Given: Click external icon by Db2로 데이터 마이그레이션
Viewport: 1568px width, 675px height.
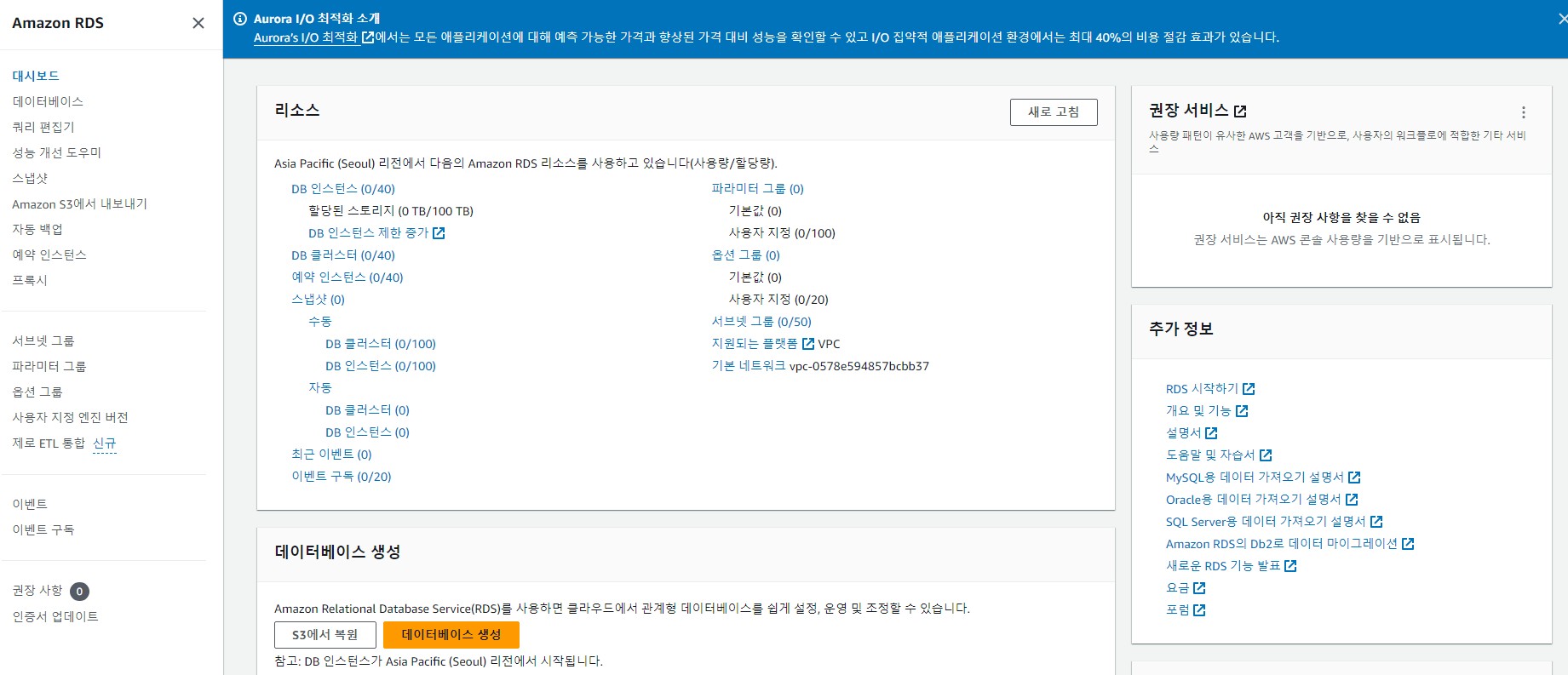Looking at the screenshot, I should (1408, 544).
